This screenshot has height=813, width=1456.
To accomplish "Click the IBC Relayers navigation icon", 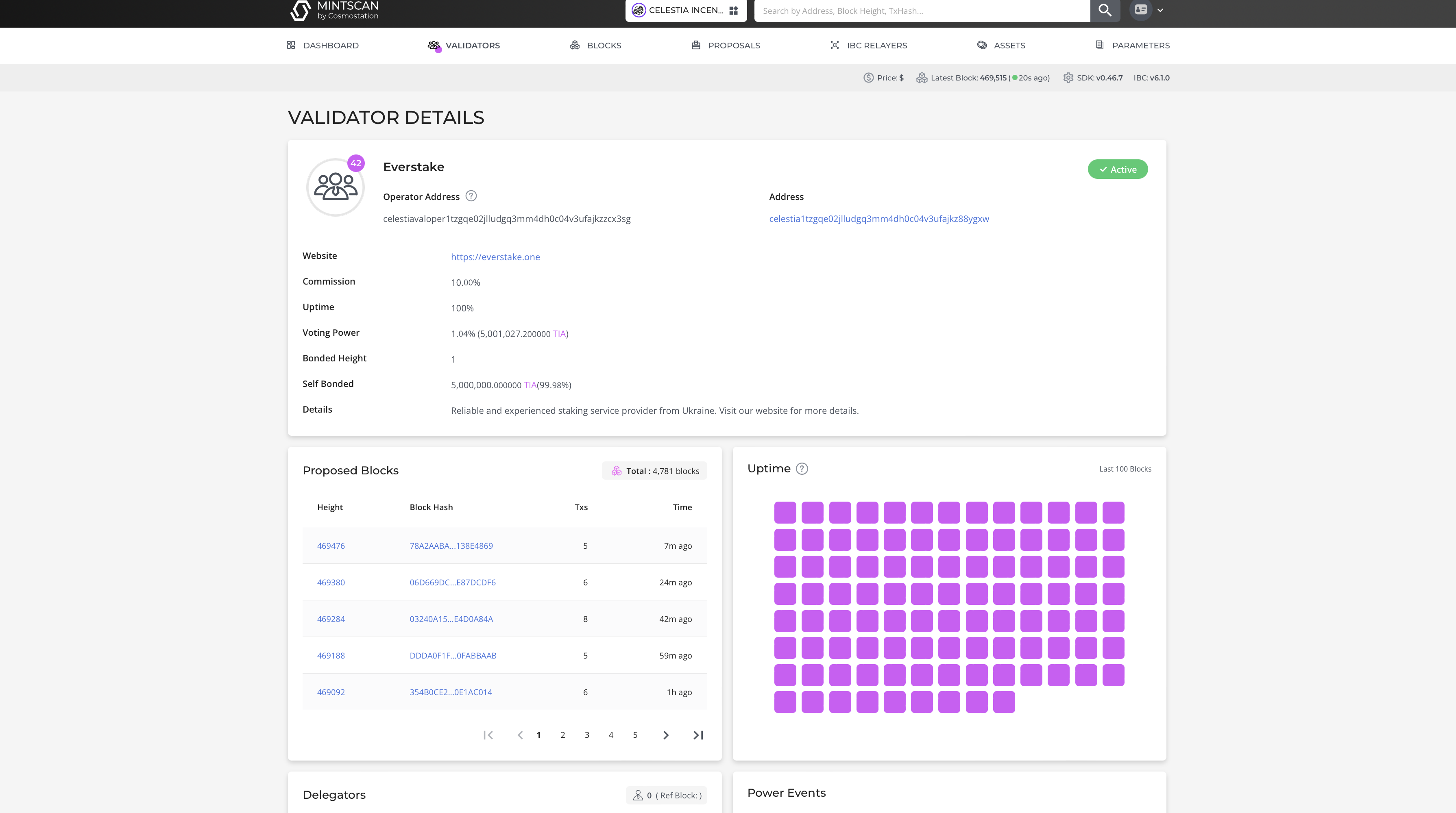I will click(x=835, y=45).
